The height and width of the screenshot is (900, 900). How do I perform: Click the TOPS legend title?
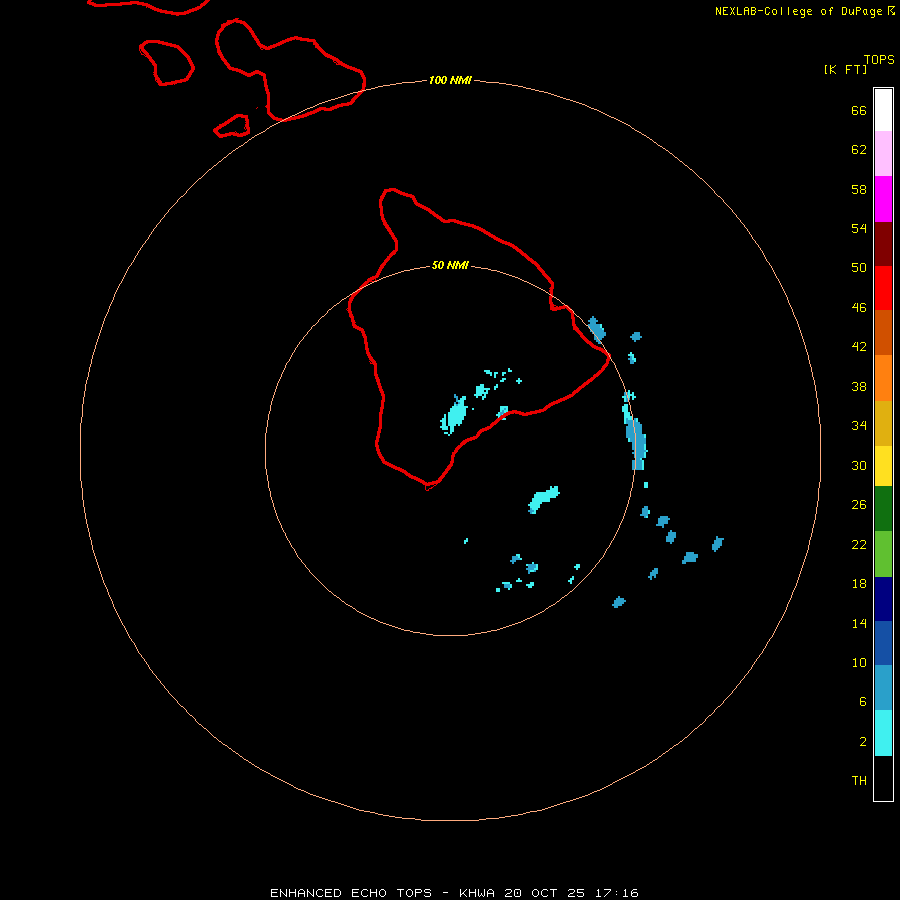pyautogui.click(x=879, y=59)
